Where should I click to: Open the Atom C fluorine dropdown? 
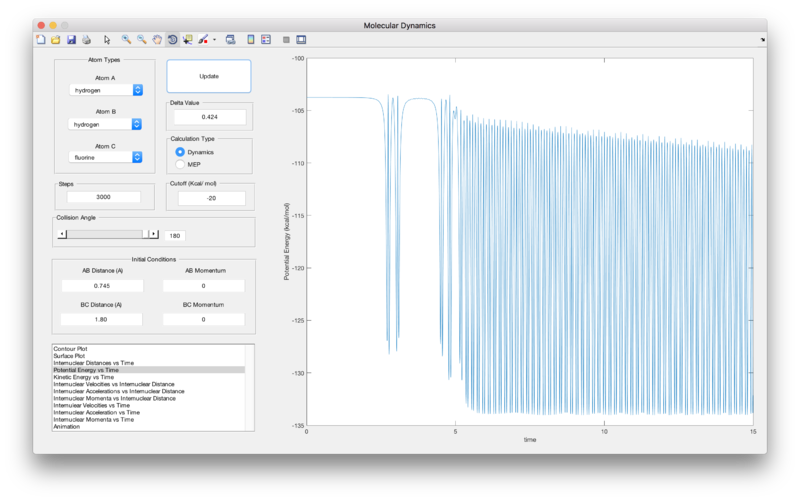pyautogui.click(x=106, y=158)
